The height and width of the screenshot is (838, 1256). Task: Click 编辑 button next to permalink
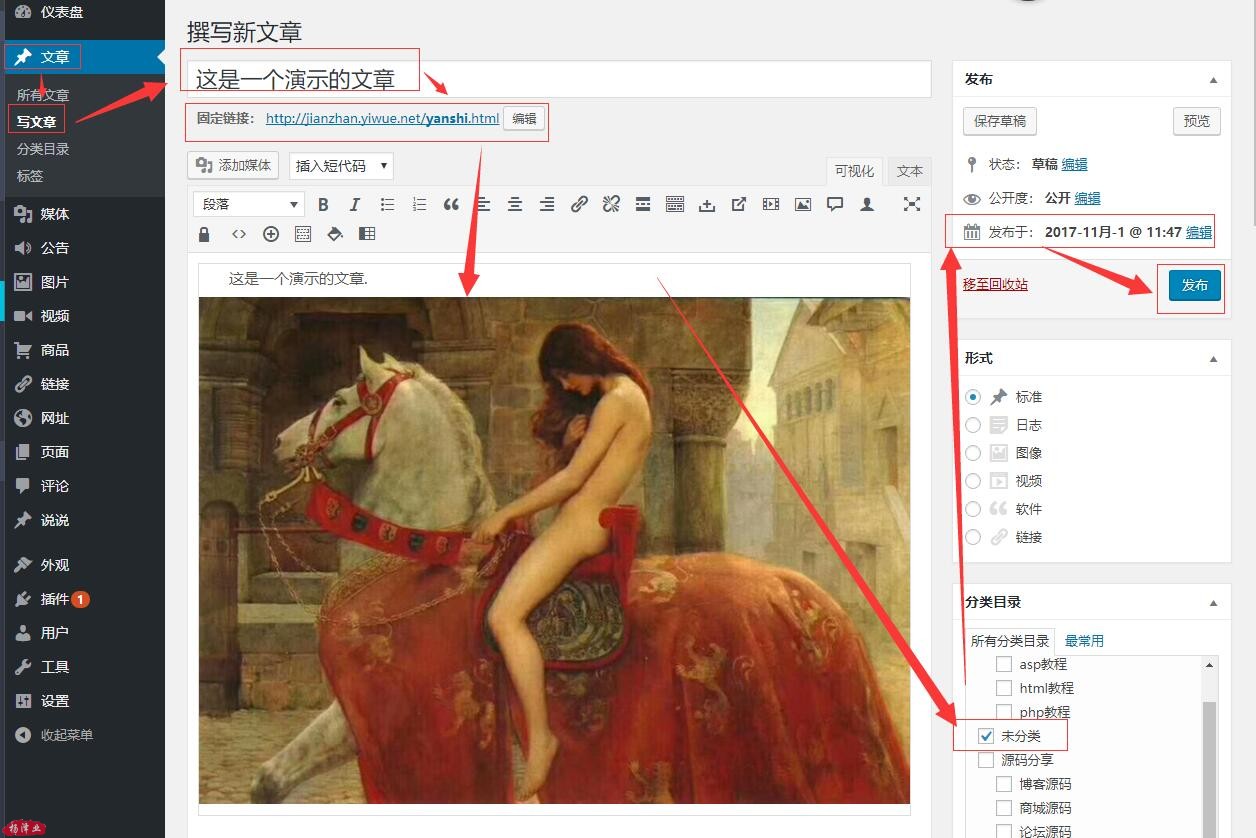click(524, 119)
